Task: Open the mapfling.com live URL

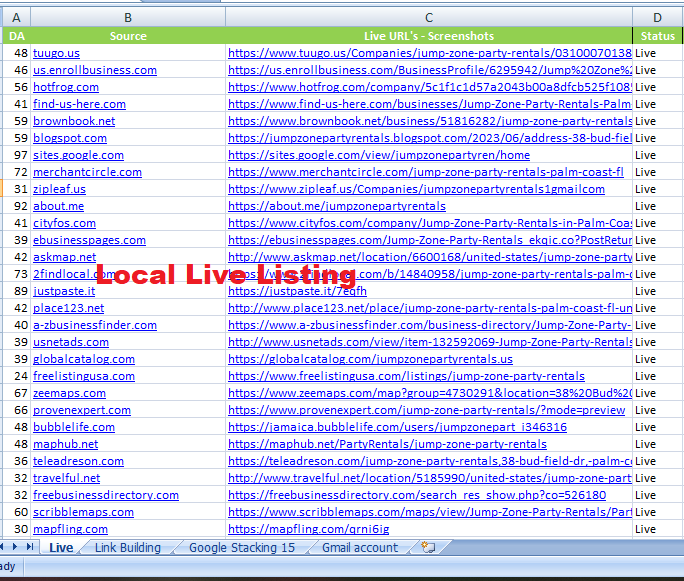Action: pyautogui.click(x=308, y=529)
